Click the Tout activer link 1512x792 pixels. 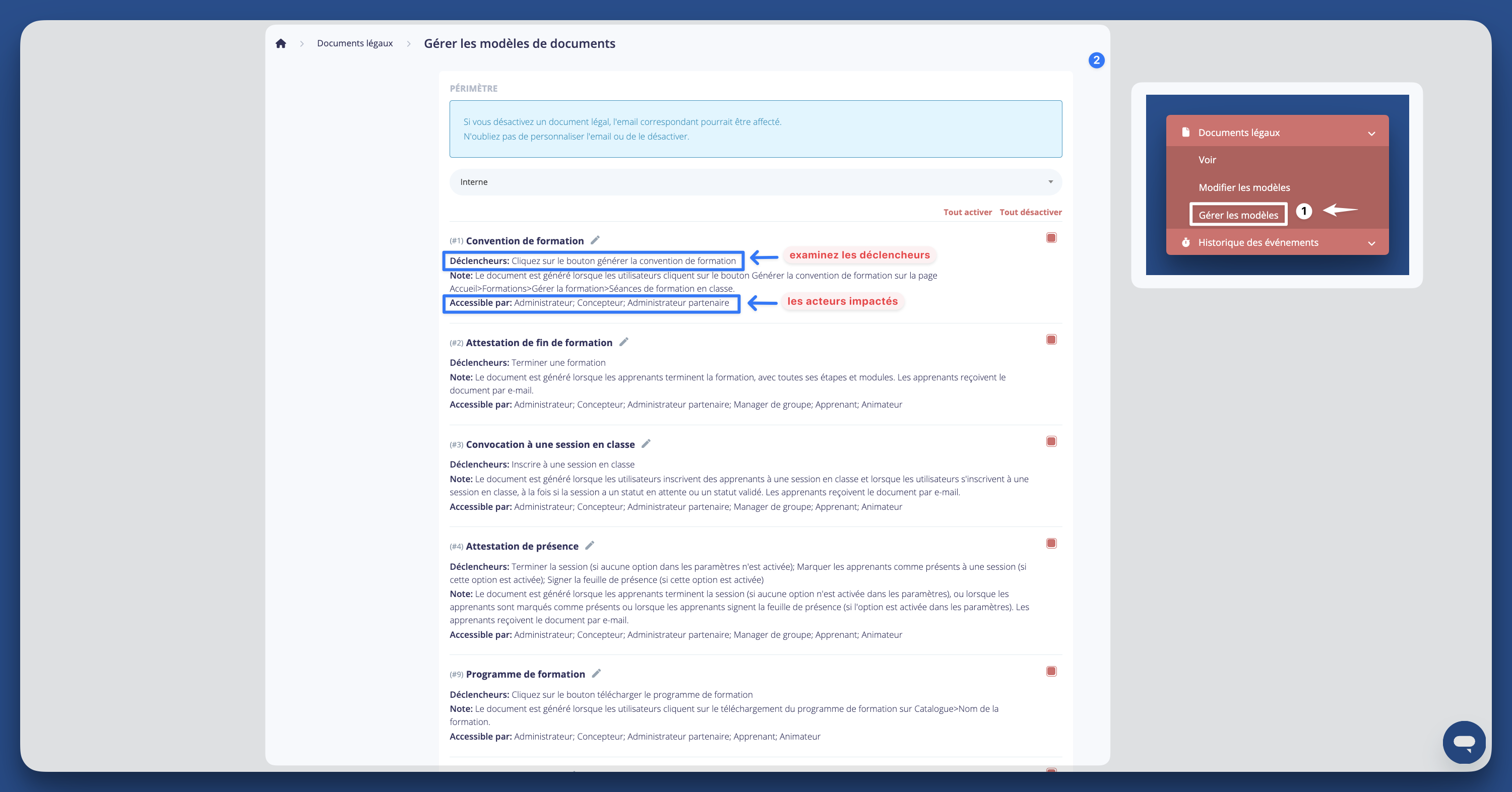pos(967,212)
